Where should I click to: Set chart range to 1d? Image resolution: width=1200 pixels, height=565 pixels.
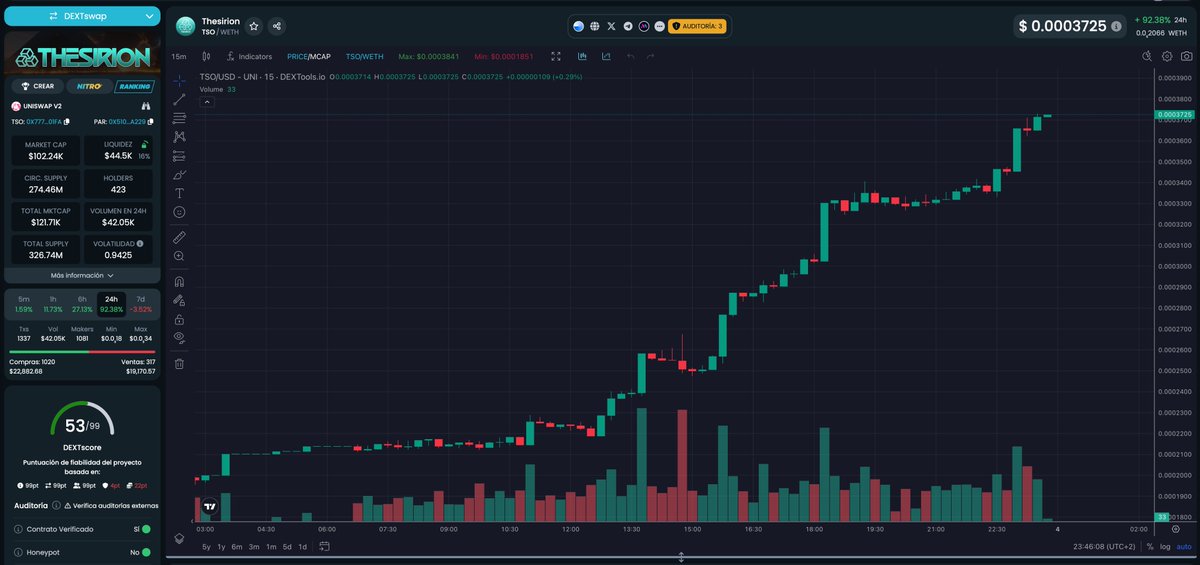pyautogui.click(x=303, y=547)
